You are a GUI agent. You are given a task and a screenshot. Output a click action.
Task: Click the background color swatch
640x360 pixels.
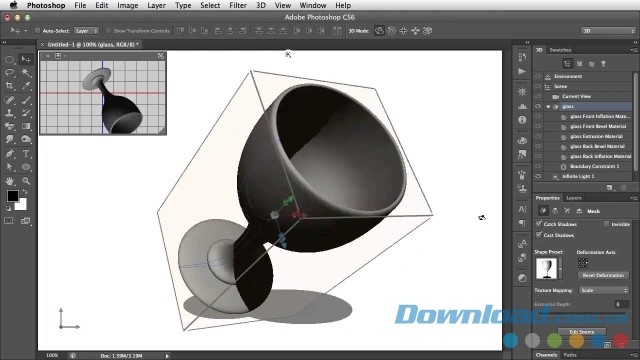click(x=22, y=205)
